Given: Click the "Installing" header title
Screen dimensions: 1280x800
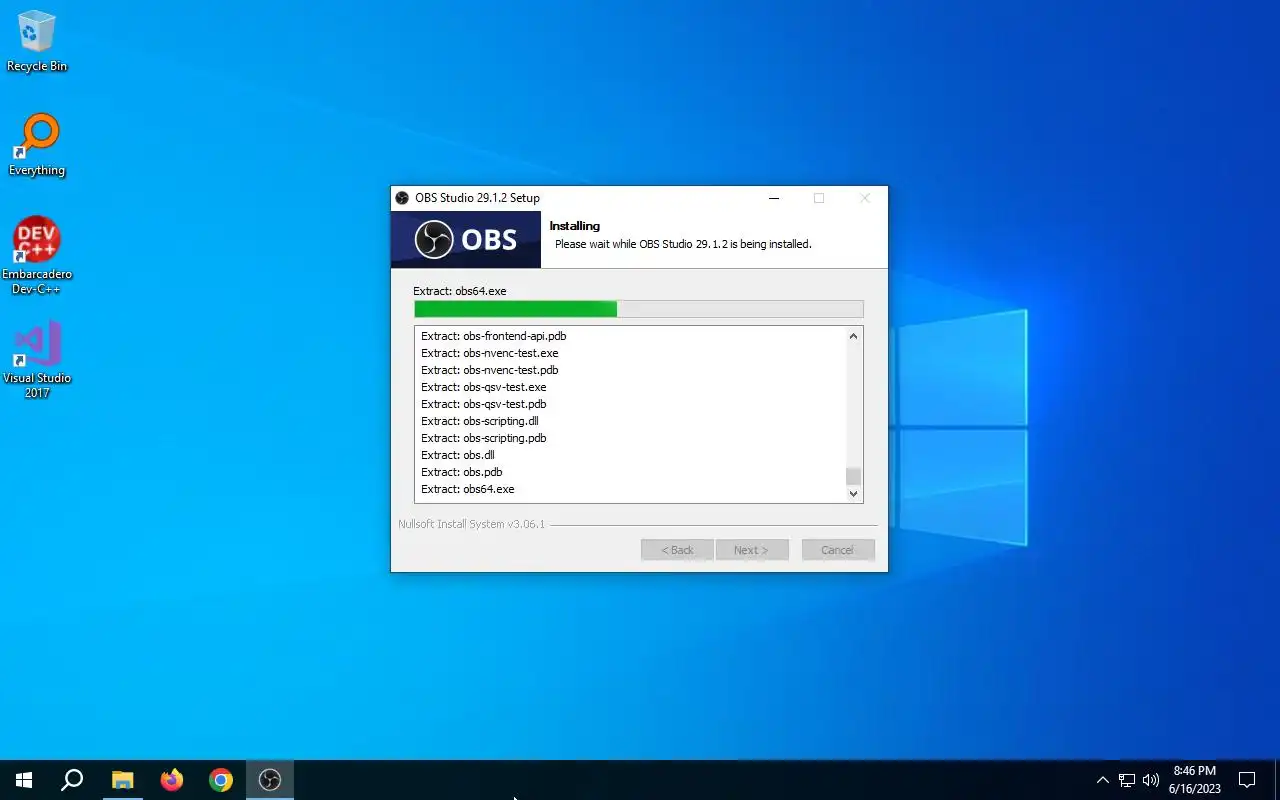Looking at the screenshot, I should pos(575,226).
